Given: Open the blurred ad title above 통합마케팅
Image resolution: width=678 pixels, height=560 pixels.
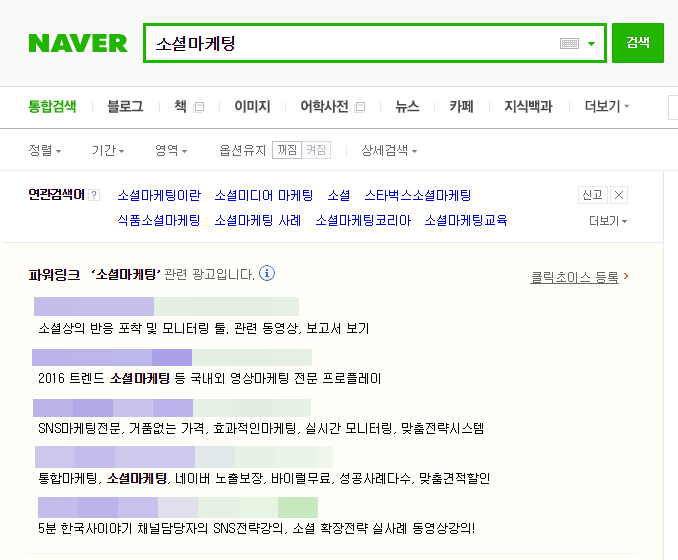Looking at the screenshot, I should pyautogui.click(x=184, y=457).
